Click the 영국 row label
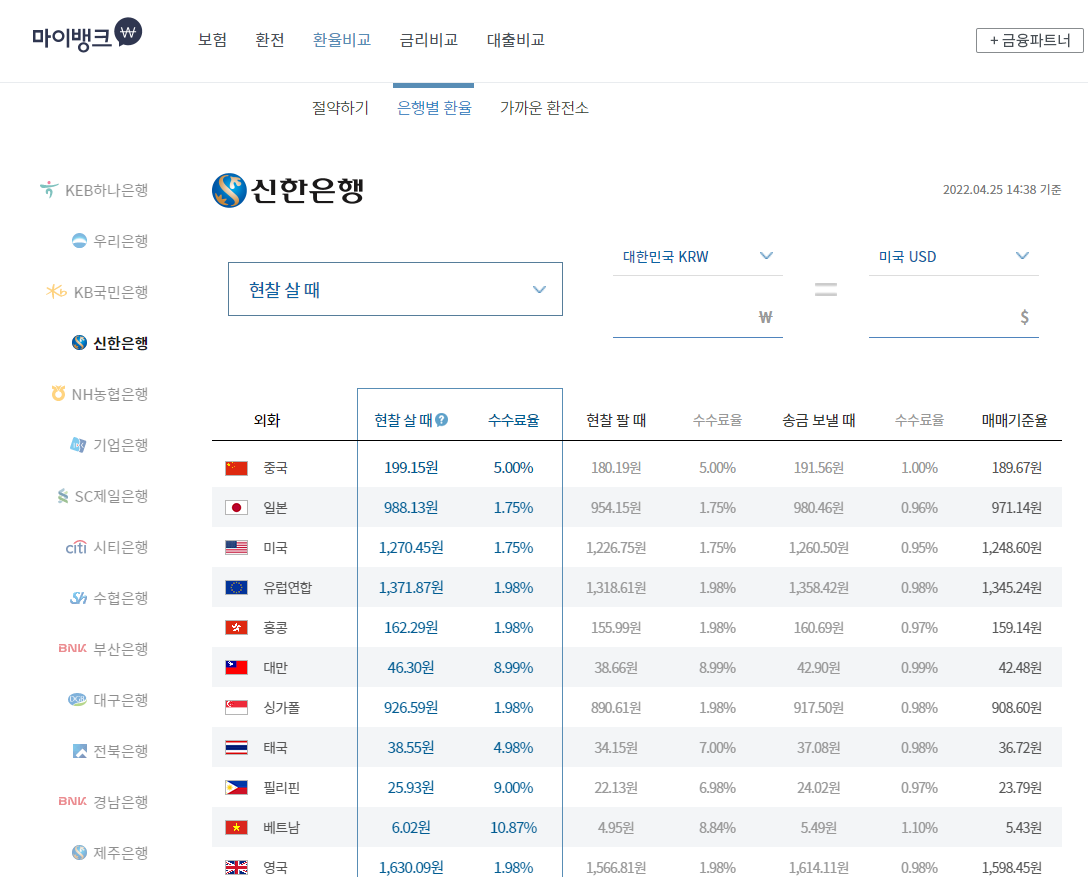This screenshot has width=1088, height=877. tap(275, 867)
